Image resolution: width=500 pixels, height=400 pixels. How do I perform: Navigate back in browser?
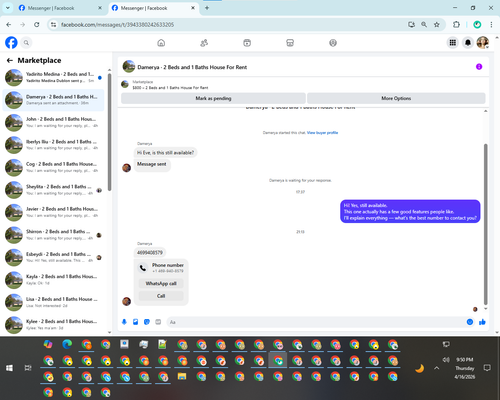[x=9, y=25]
